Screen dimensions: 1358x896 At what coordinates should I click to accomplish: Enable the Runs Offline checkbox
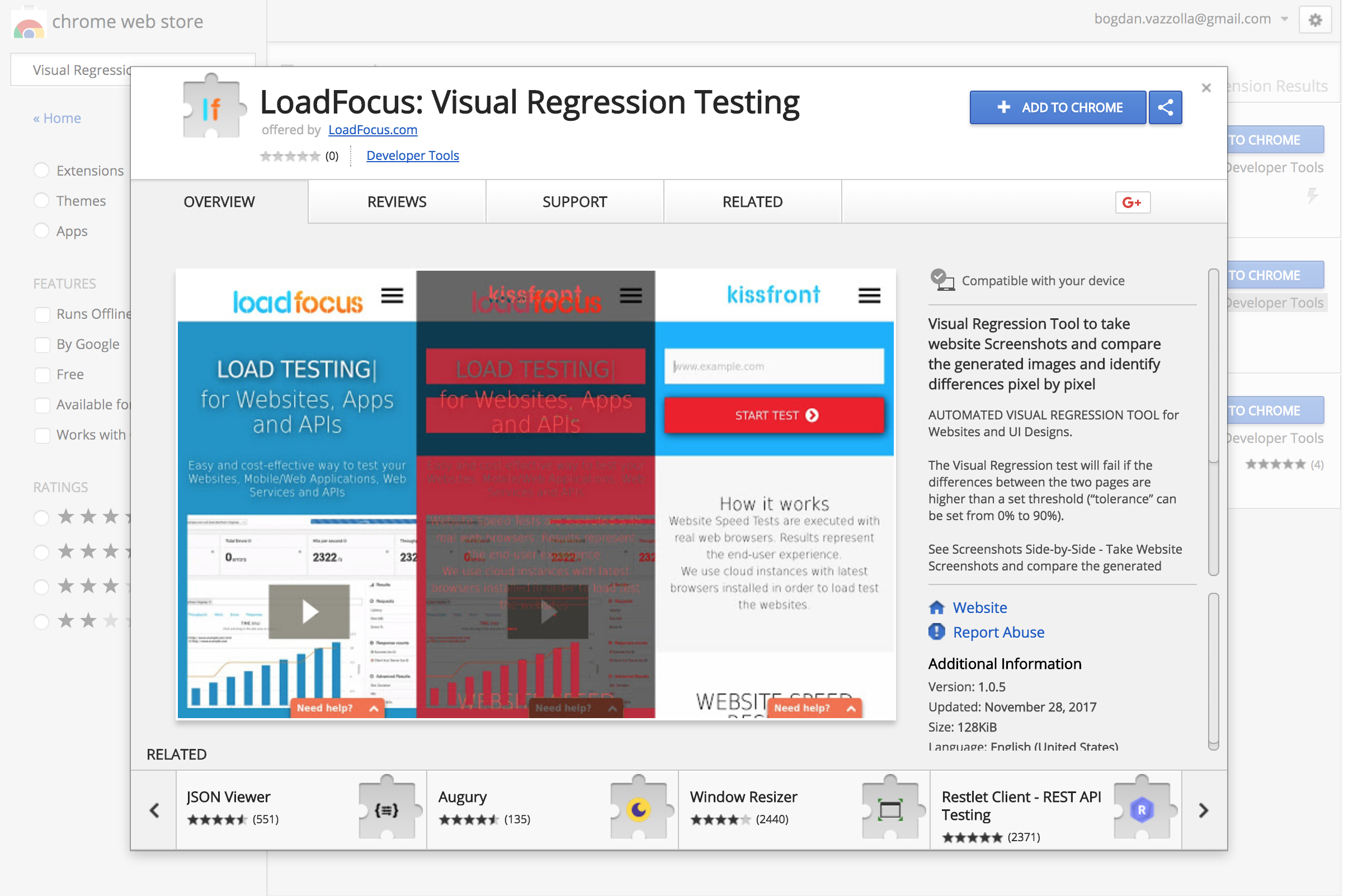pyautogui.click(x=43, y=314)
